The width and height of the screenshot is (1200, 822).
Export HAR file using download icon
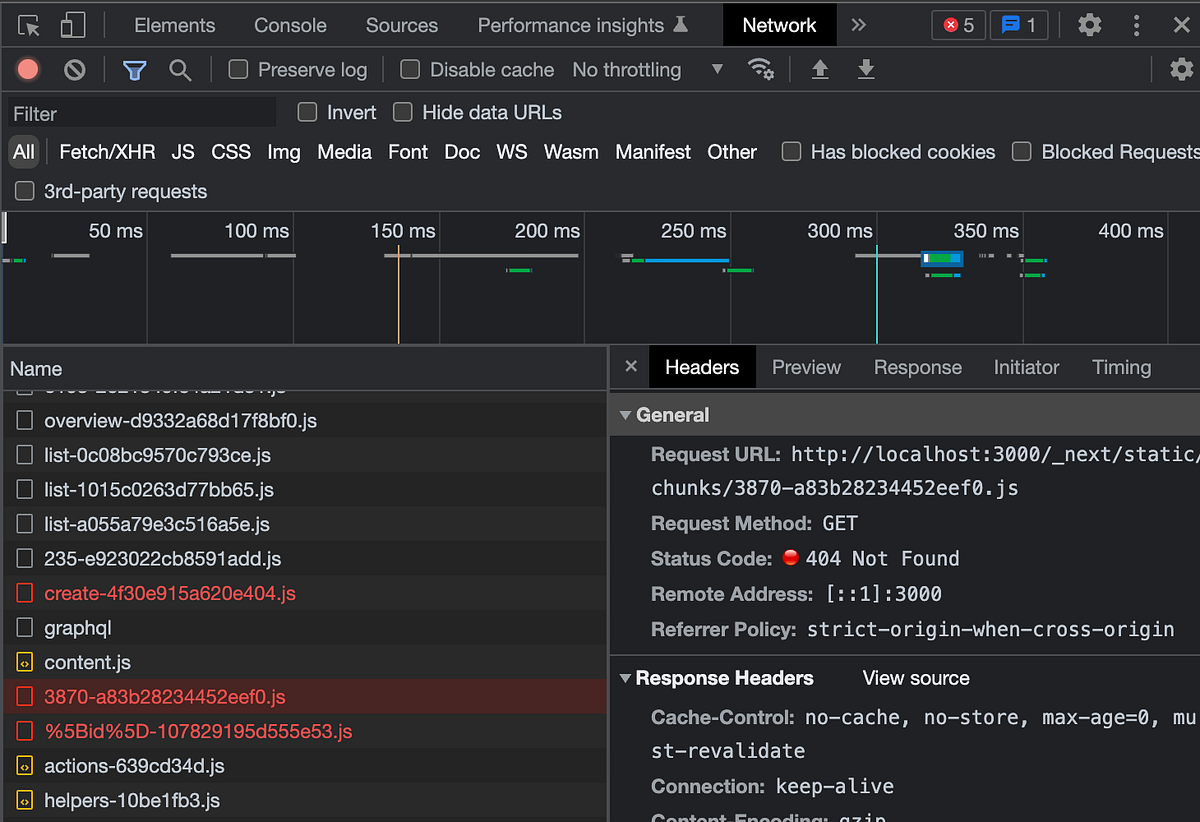point(866,69)
